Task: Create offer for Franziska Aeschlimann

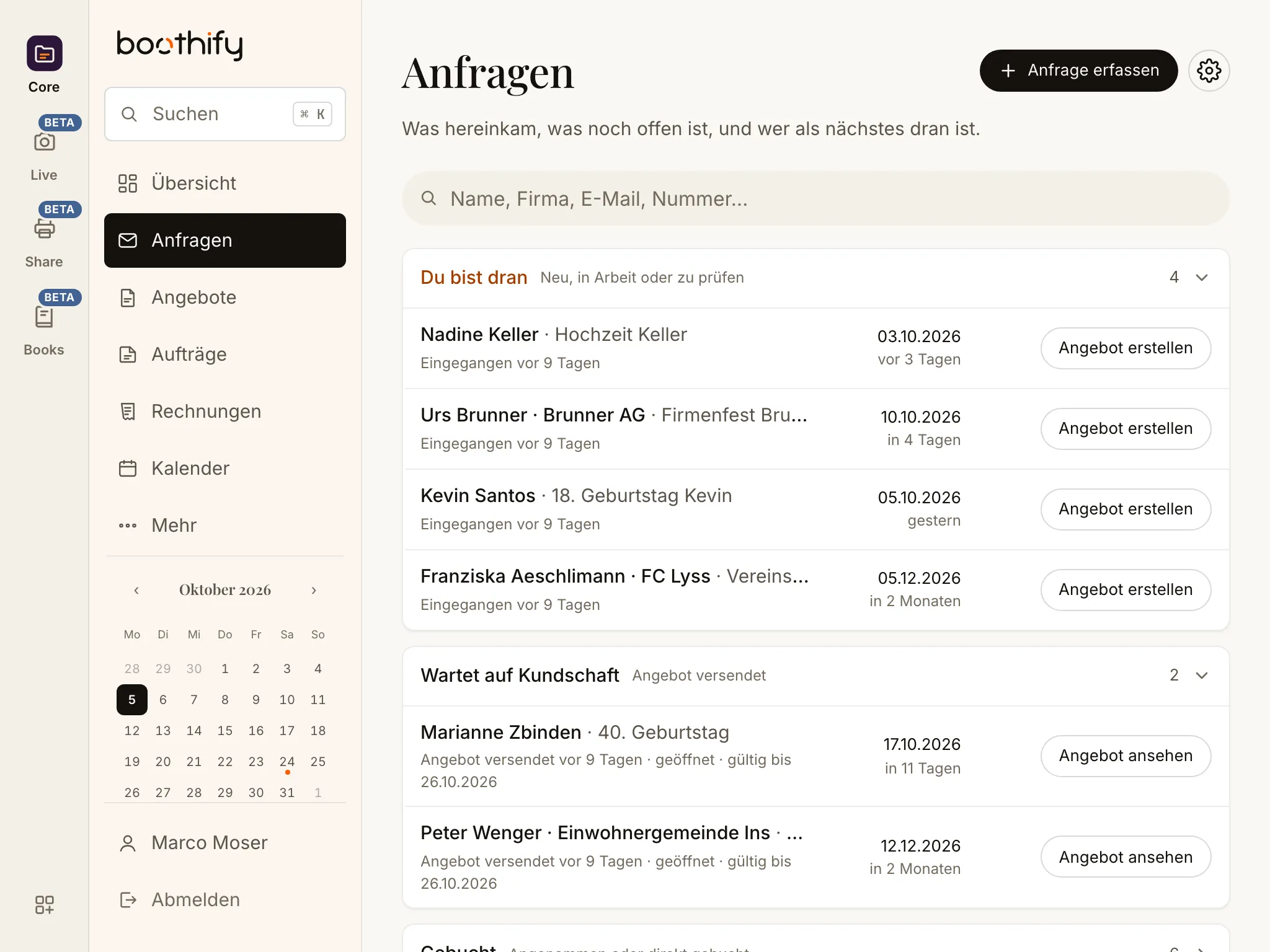Action: 1126,590
